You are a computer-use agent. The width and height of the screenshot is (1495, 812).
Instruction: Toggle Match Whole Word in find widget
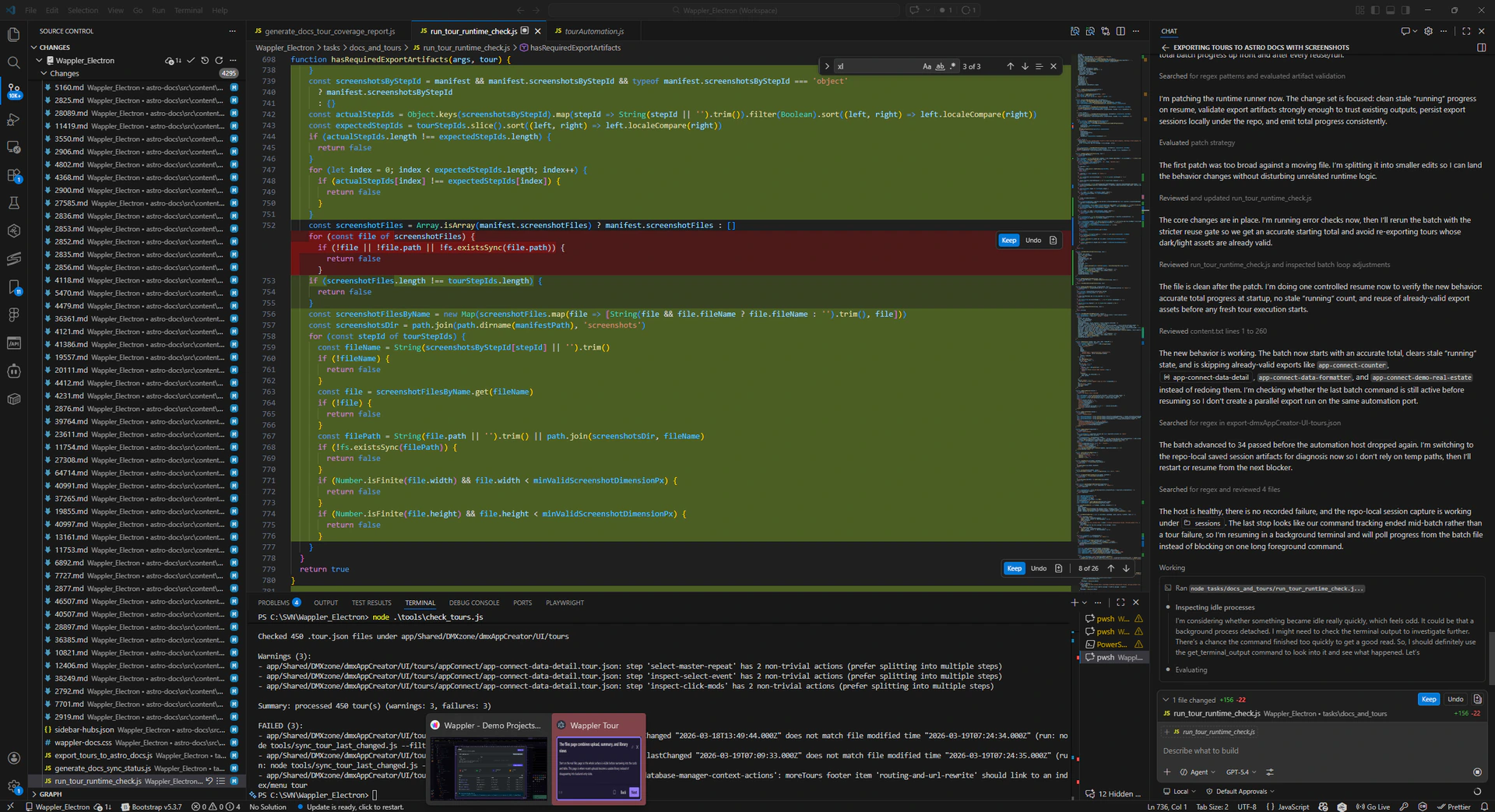pos(940,67)
